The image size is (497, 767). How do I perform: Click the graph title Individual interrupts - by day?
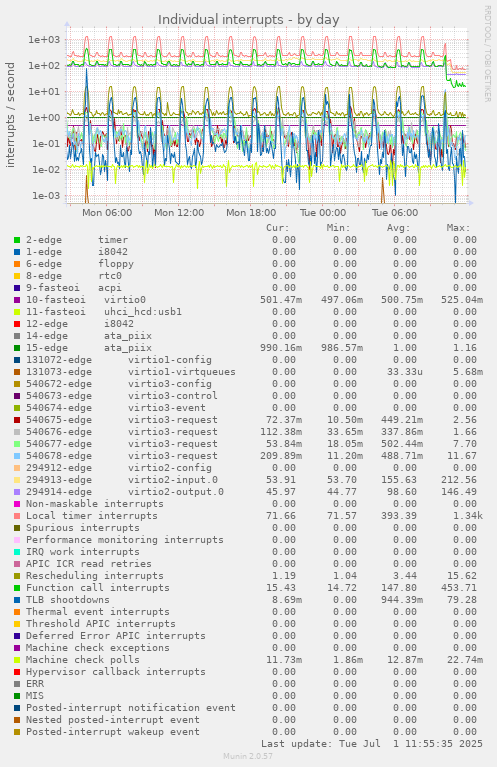(248, 20)
